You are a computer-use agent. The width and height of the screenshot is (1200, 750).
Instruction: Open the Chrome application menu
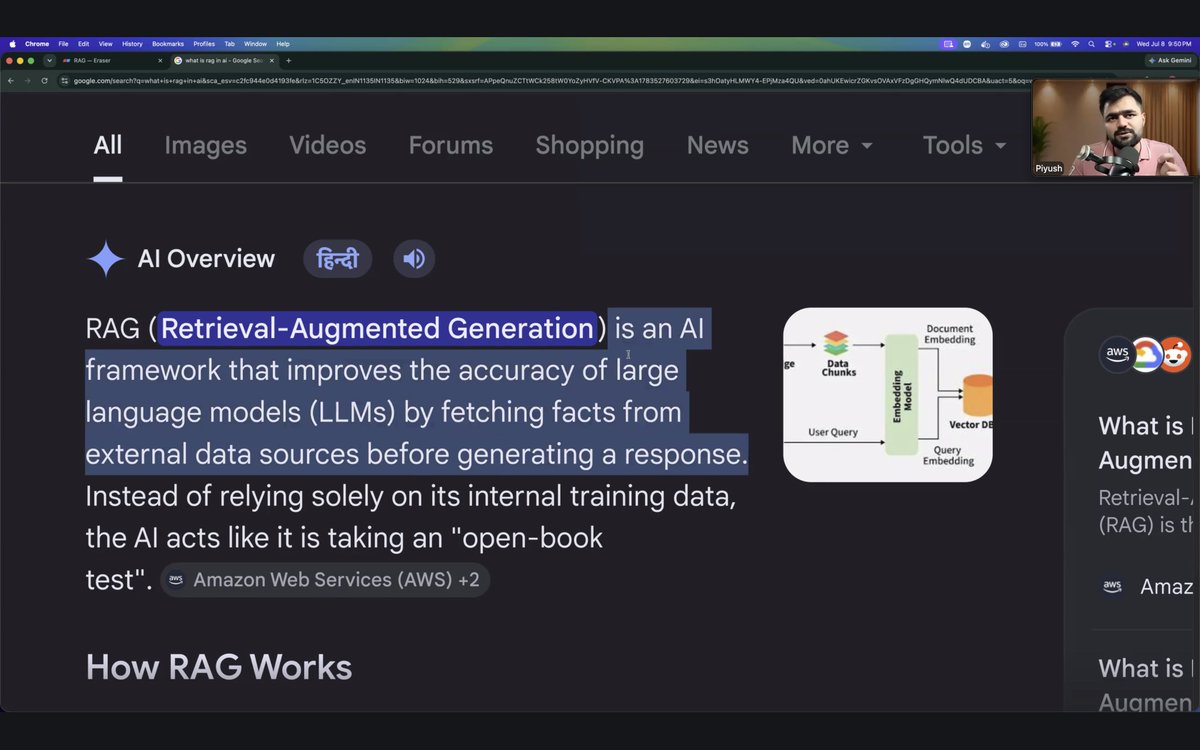tap(37, 44)
